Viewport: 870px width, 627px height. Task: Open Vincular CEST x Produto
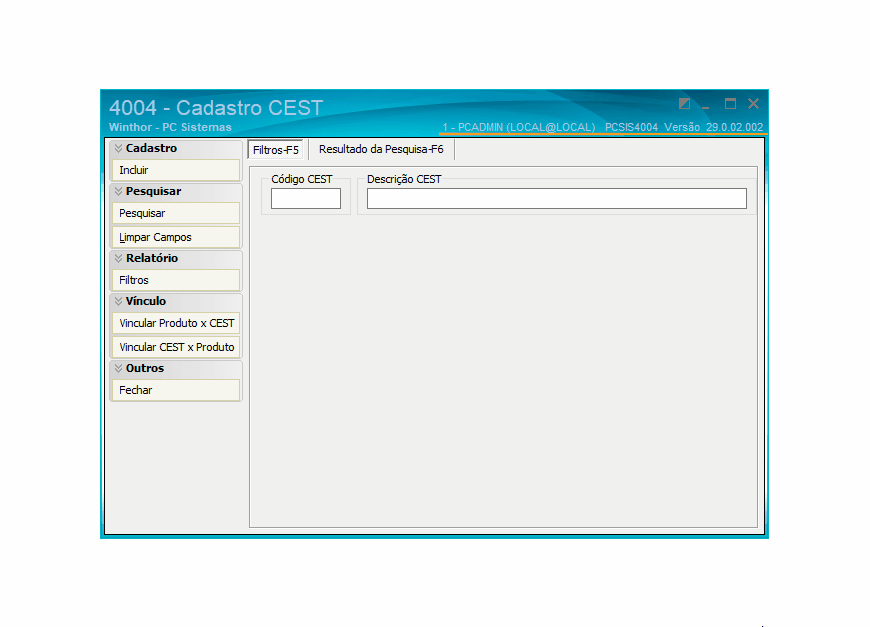point(176,347)
